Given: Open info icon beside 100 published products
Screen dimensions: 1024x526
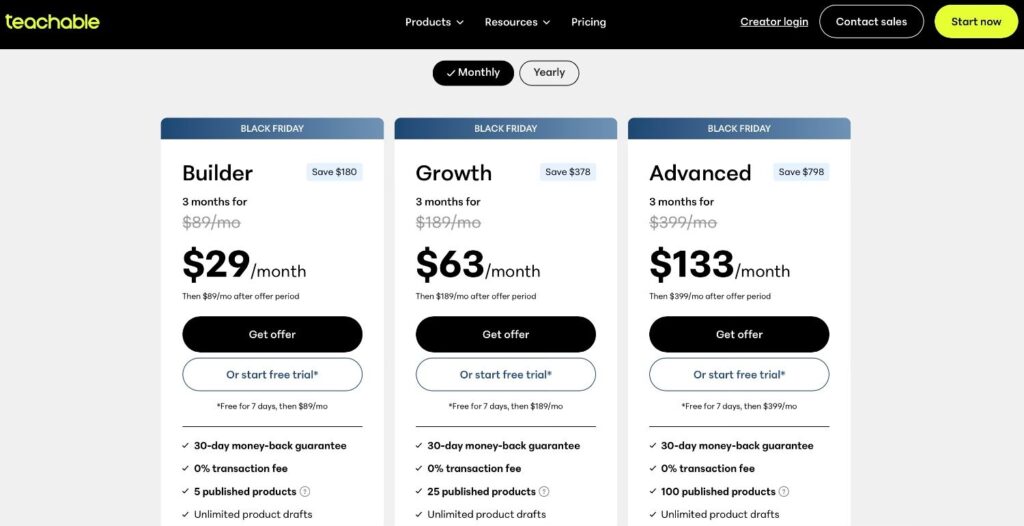Looking at the screenshot, I should tap(784, 491).
